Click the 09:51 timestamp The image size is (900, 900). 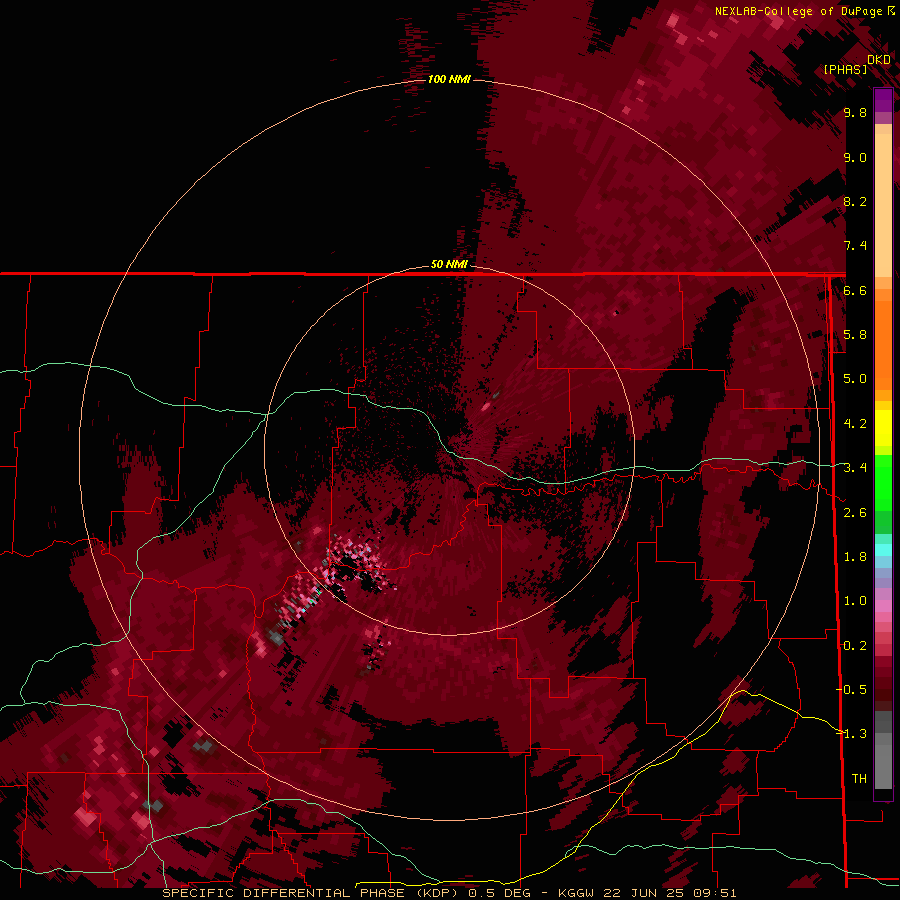[x=713, y=893]
